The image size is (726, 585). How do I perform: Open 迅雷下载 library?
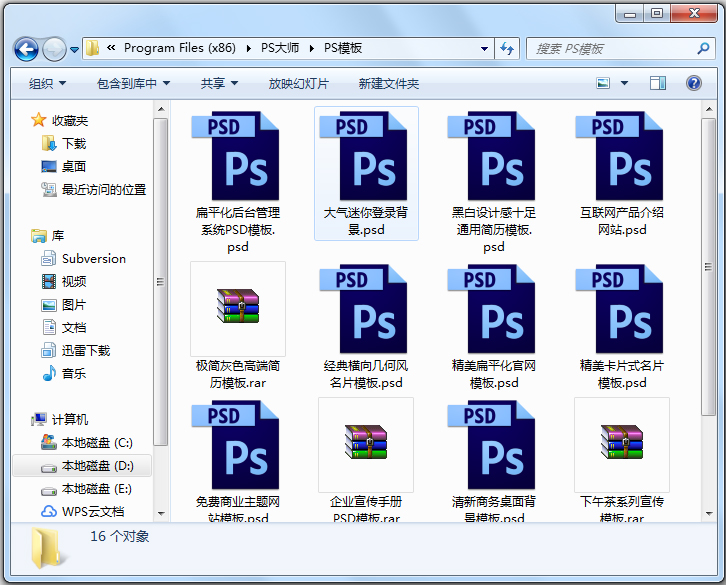click(x=76, y=350)
